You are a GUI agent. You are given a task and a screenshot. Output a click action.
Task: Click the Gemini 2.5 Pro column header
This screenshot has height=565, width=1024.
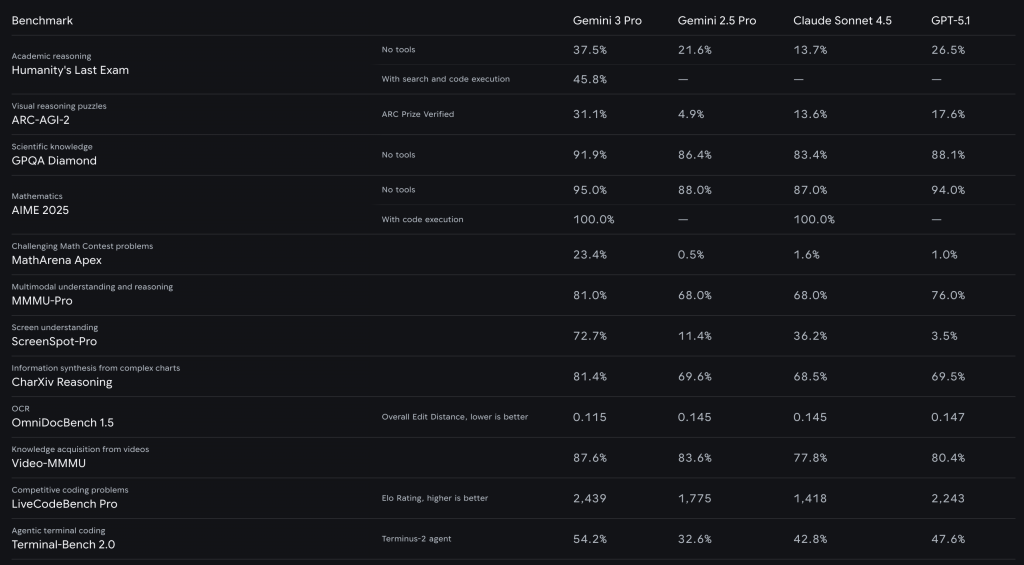point(716,21)
